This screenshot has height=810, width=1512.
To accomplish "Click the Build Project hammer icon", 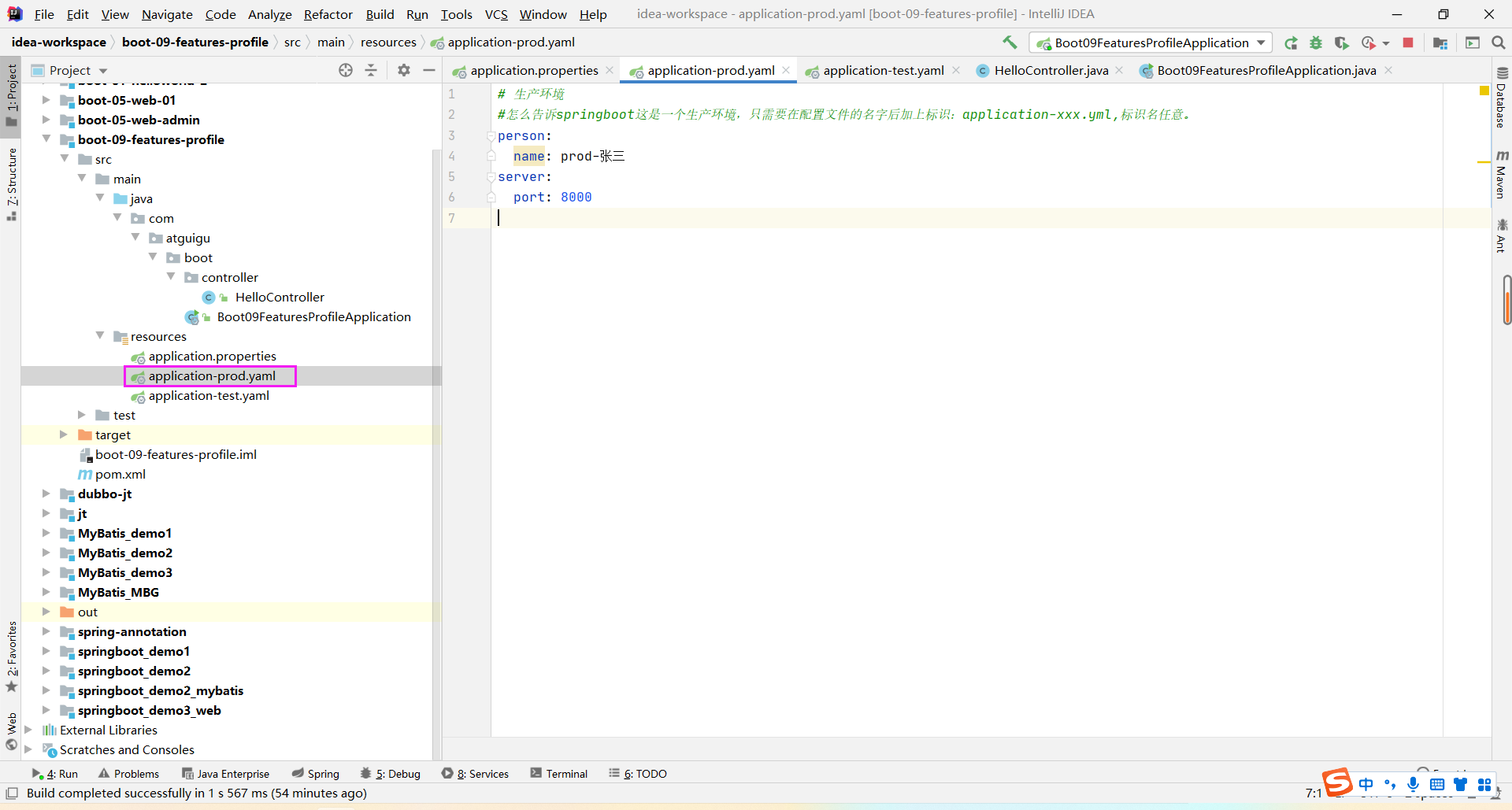I will (x=1010, y=43).
